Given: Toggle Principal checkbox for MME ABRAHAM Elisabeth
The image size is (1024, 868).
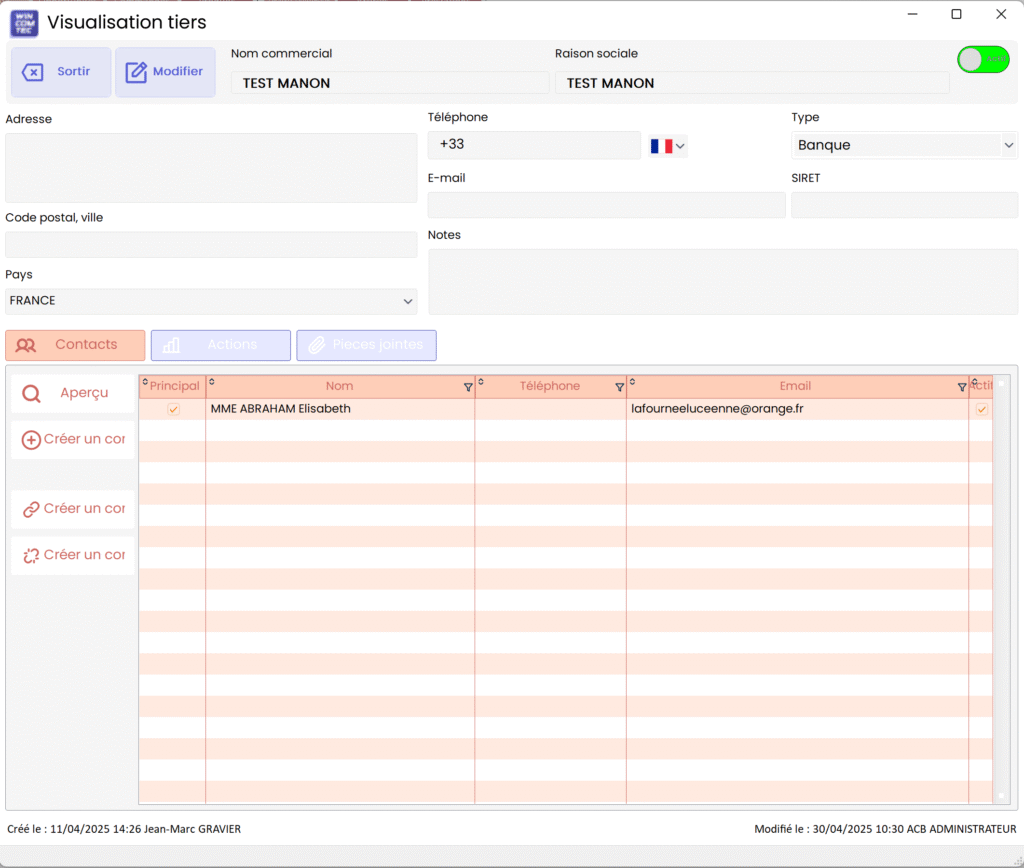Looking at the screenshot, I should click(173, 409).
